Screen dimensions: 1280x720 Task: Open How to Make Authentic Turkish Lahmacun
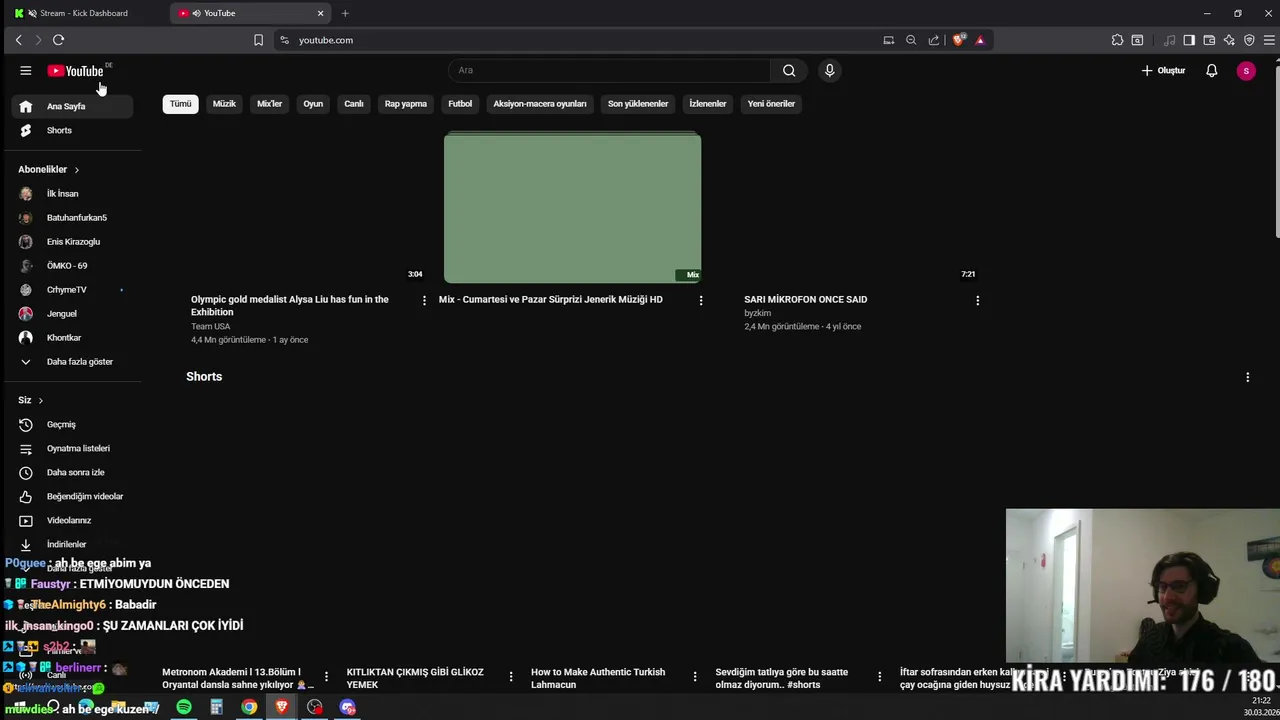coord(598,678)
